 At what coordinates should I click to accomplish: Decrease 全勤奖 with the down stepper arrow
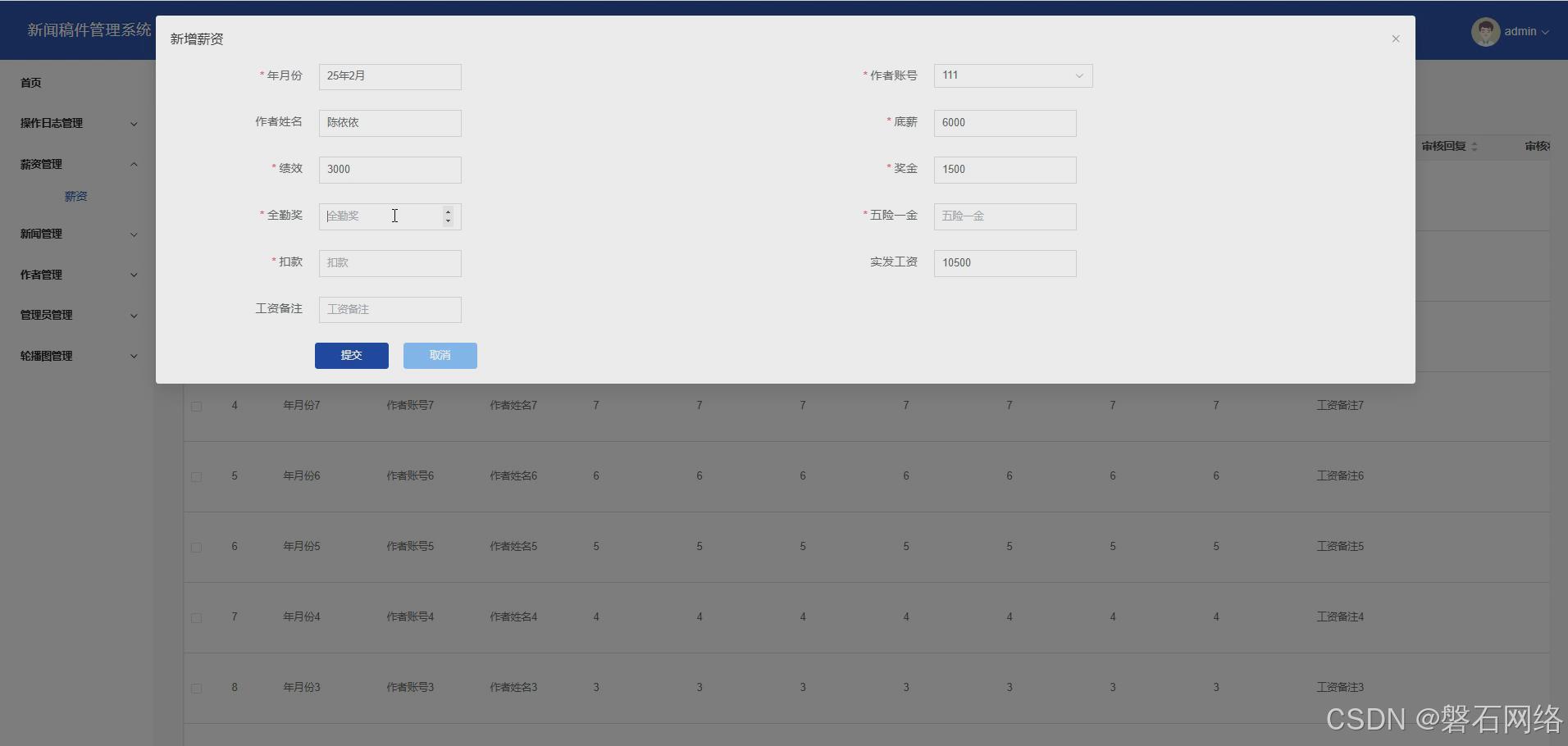448,221
